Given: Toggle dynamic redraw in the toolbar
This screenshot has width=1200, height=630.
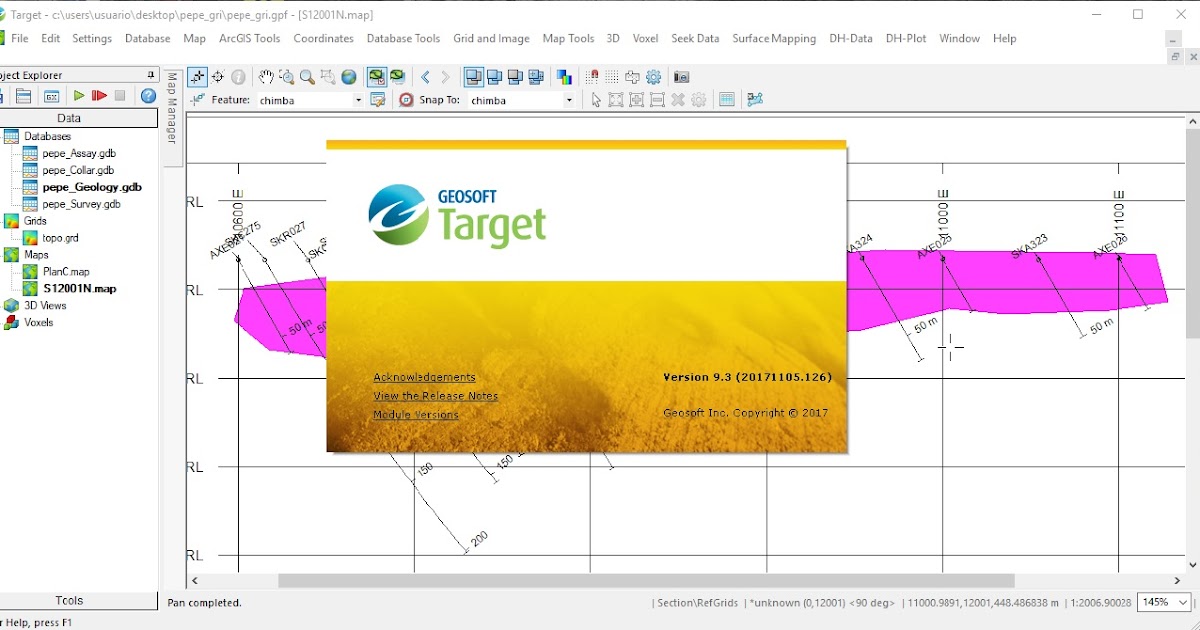Looking at the screenshot, I should [x=377, y=76].
